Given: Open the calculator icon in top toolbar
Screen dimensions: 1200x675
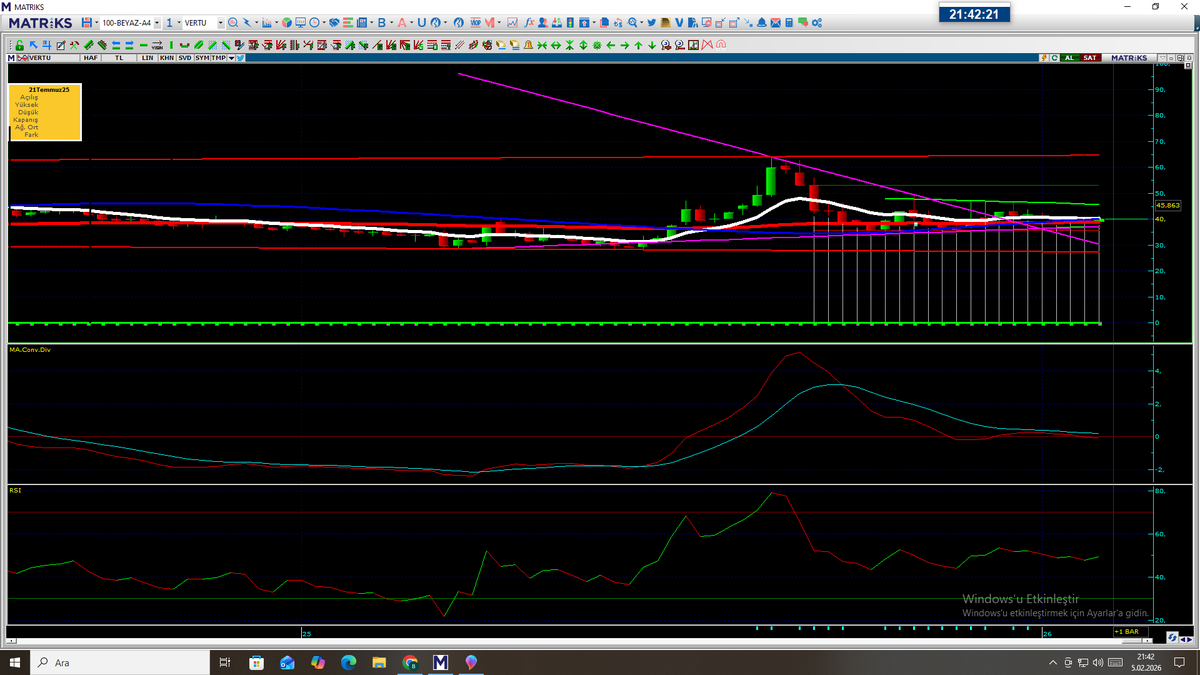Looking at the screenshot, I should point(789,22).
